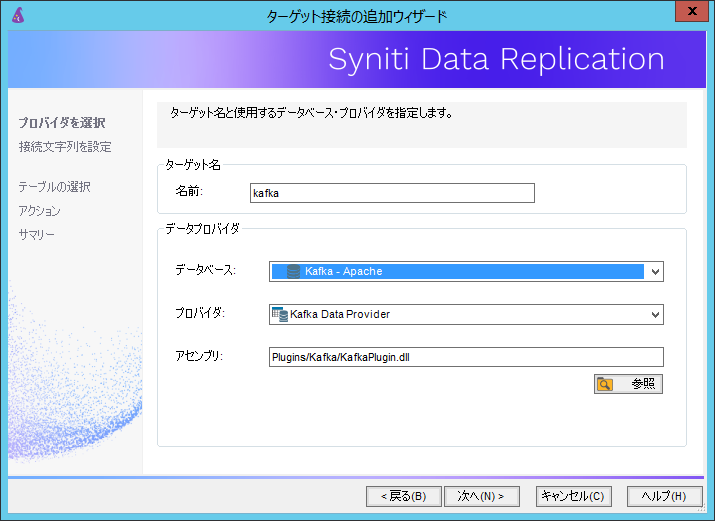715x521 pixels.
Task: Open help with ヘルプ(H) button
Action: (664, 496)
